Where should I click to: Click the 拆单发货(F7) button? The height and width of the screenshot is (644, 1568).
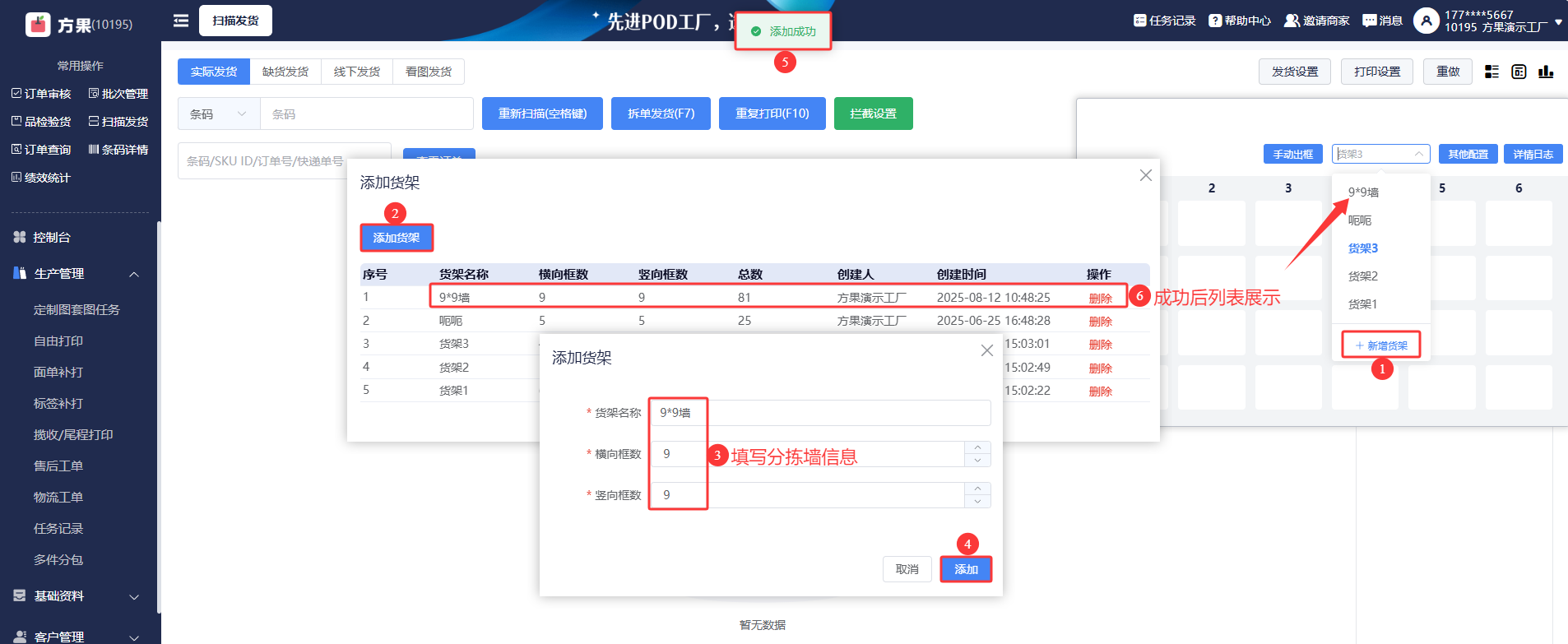pyautogui.click(x=661, y=114)
